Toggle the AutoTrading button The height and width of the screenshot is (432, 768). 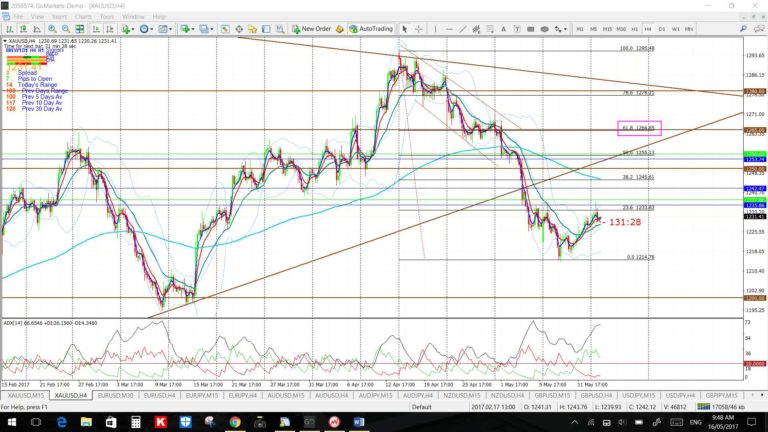coord(371,29)
